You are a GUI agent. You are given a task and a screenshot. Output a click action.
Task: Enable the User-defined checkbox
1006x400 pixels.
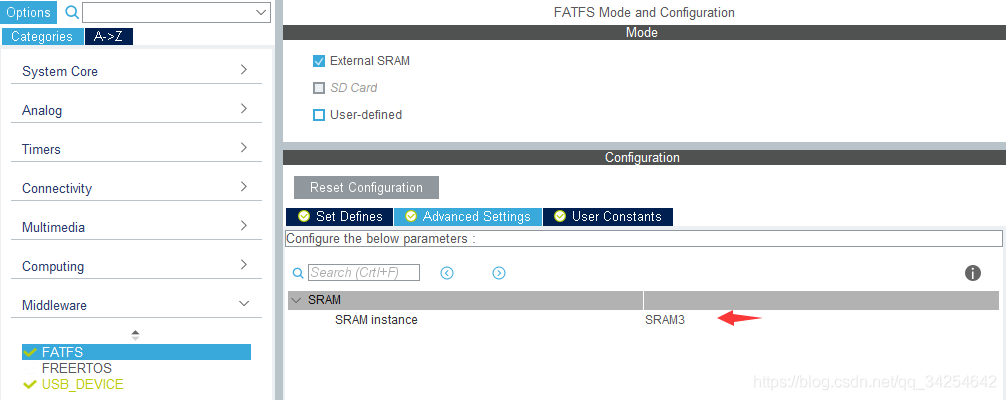[319, 115]
